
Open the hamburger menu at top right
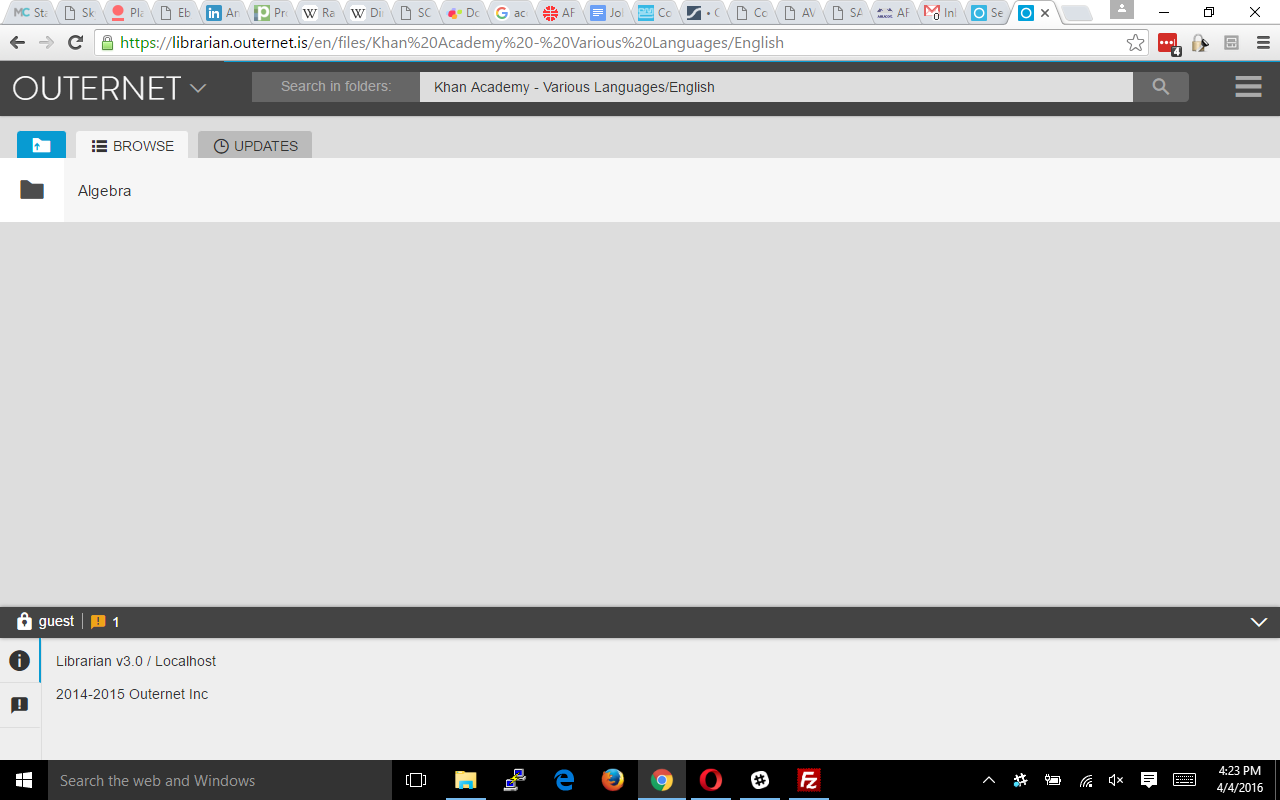coord(1248,87)
